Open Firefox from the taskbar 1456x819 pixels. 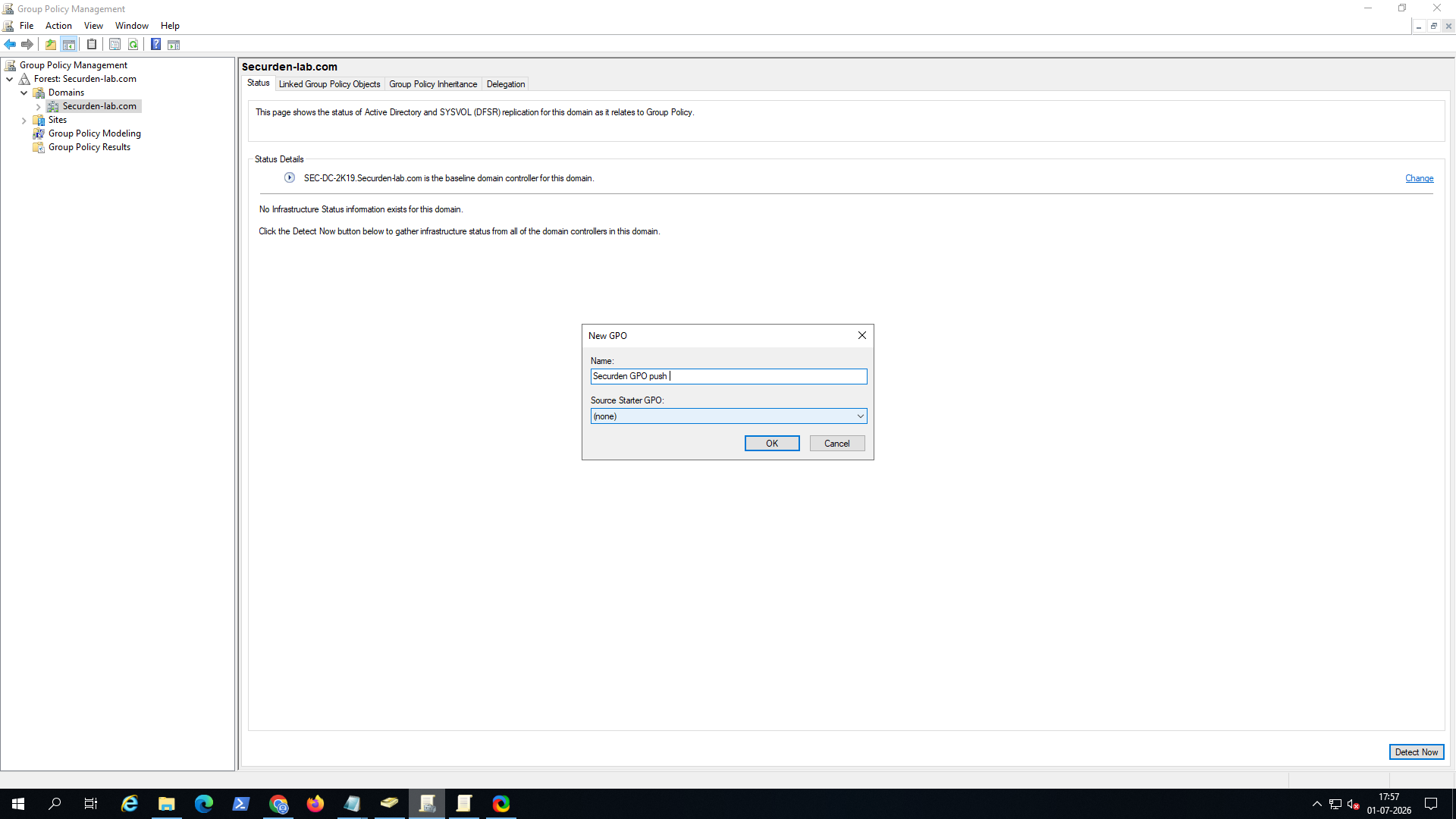point(315,804)
